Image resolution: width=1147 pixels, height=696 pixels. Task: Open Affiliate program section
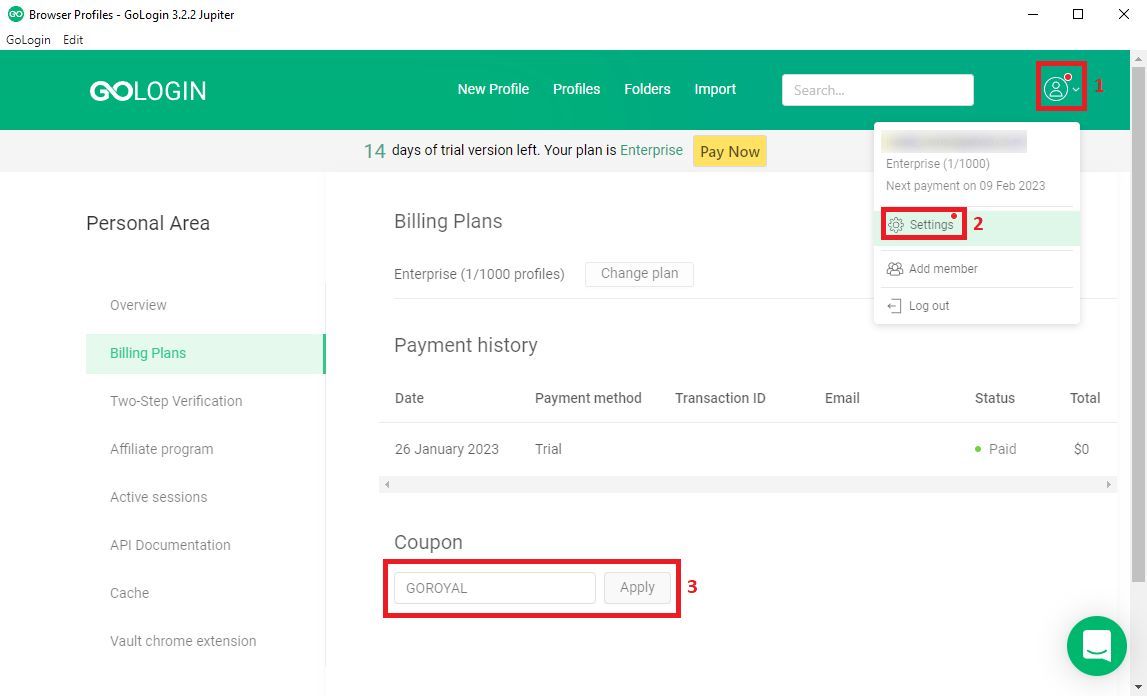(162, 449)
